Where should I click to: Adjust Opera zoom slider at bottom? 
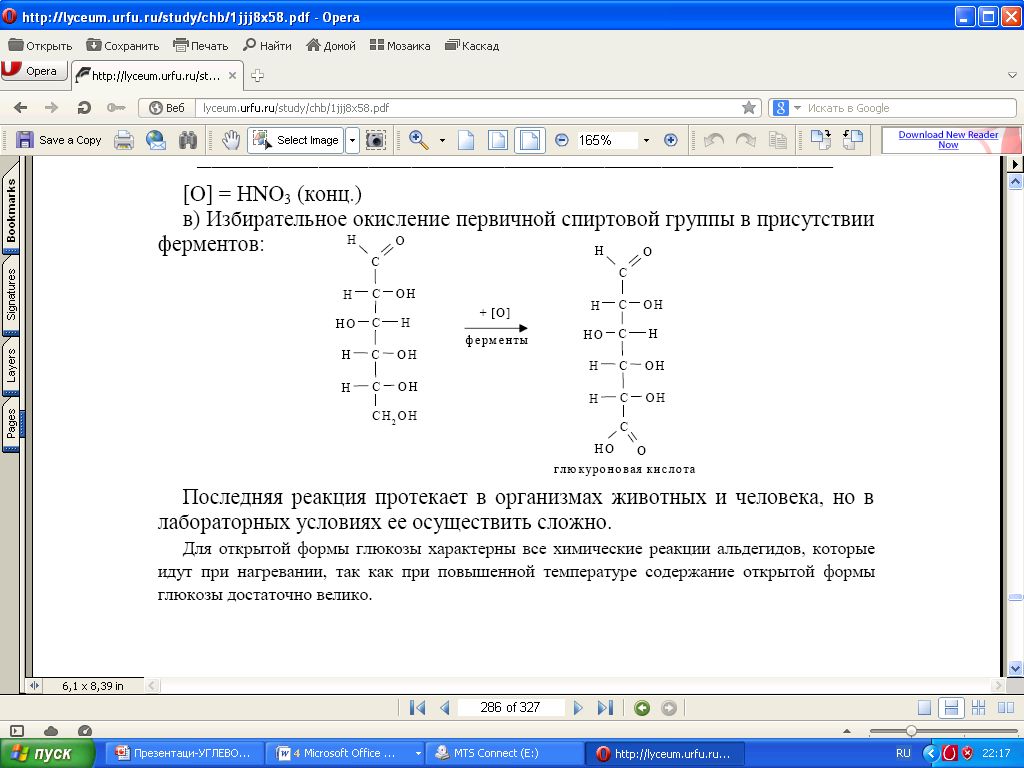911,731
